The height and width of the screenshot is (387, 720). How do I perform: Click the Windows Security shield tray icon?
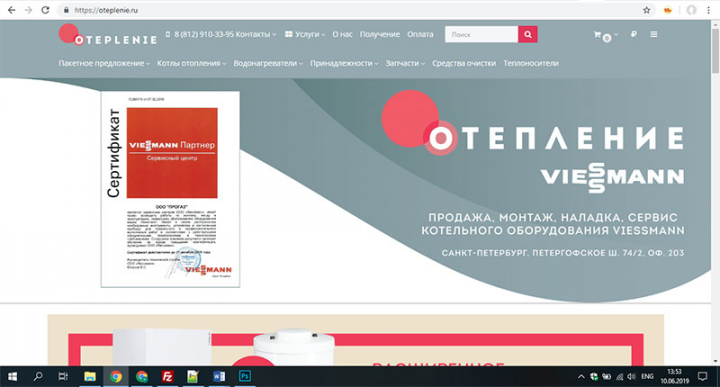(594, 376)
